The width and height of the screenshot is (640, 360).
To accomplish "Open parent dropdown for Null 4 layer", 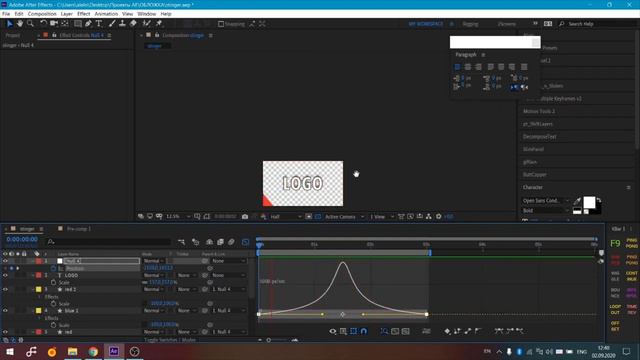I will click(x=229, y=261).
